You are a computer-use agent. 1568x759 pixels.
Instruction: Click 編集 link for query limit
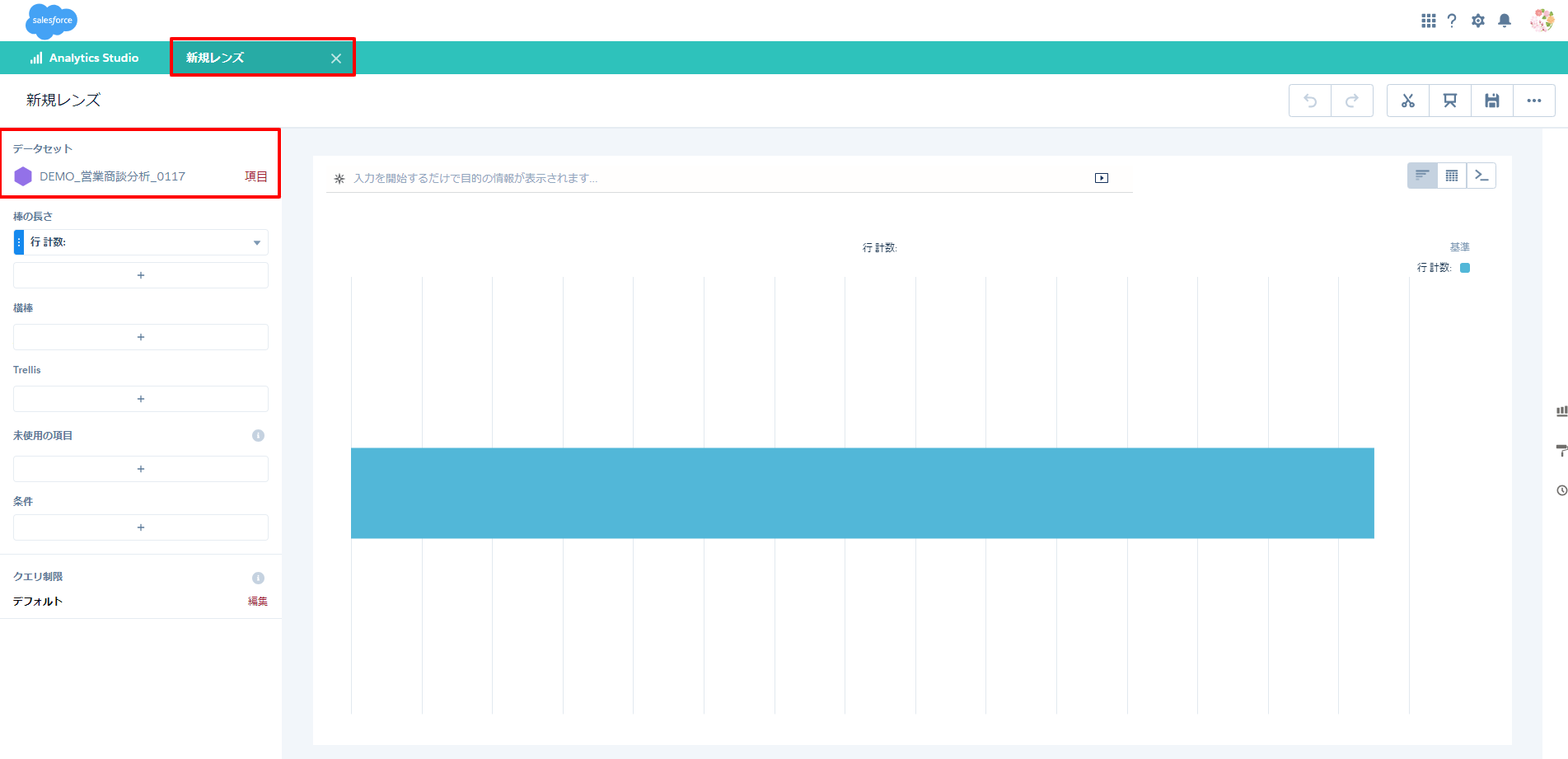tap(257, 602)
